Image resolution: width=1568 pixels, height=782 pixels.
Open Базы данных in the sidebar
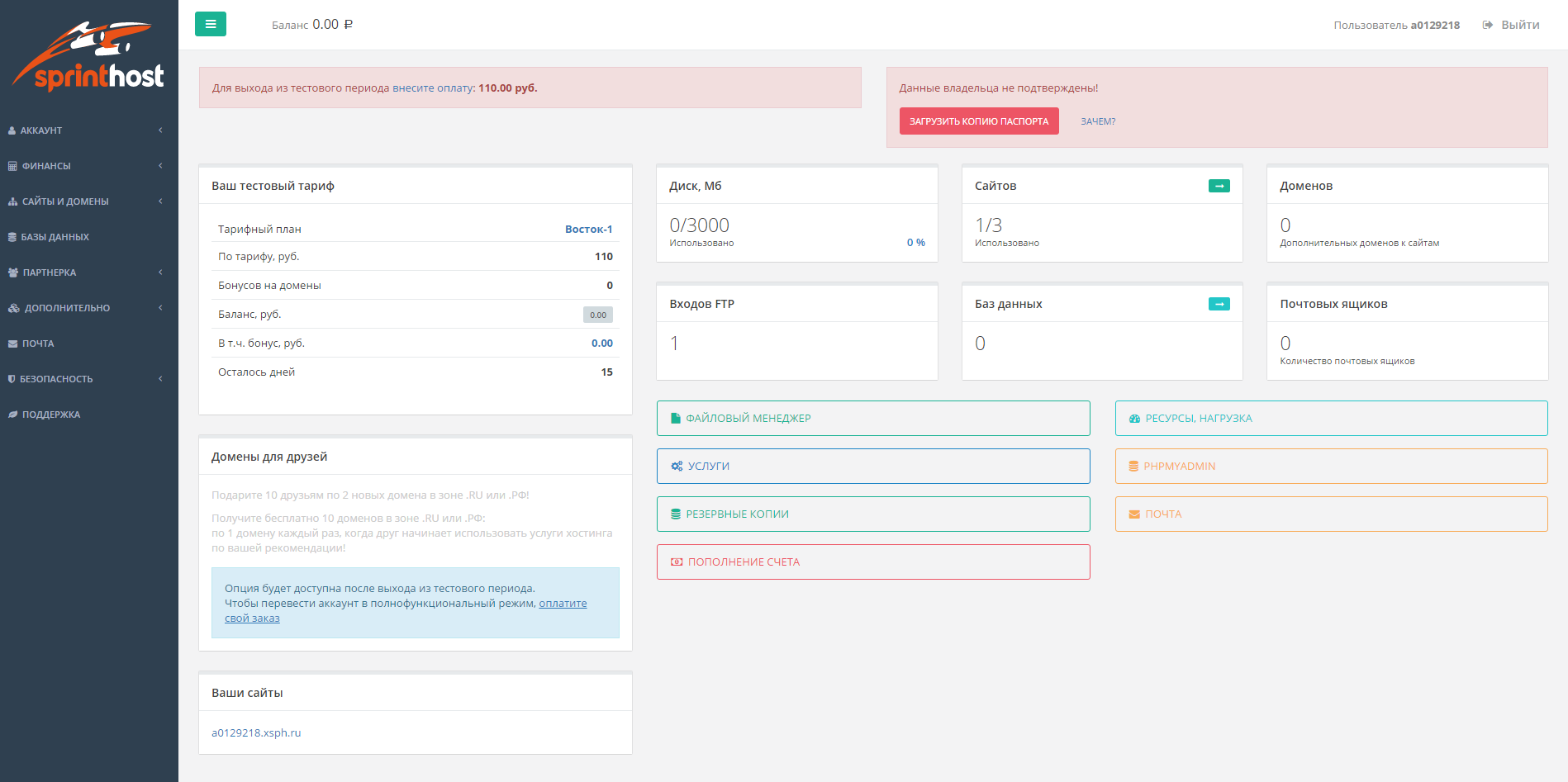pyautogui.click(x=55, y=237)
